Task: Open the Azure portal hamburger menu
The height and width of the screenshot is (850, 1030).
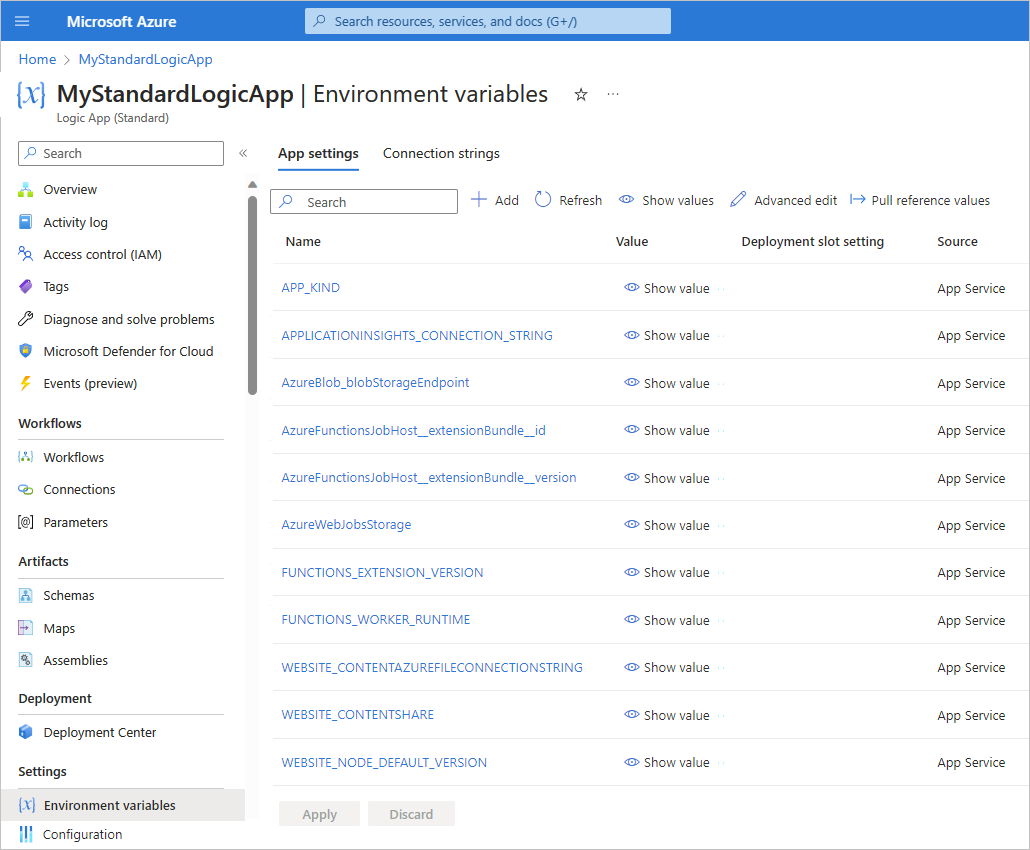Action: [x=22, y=21]
